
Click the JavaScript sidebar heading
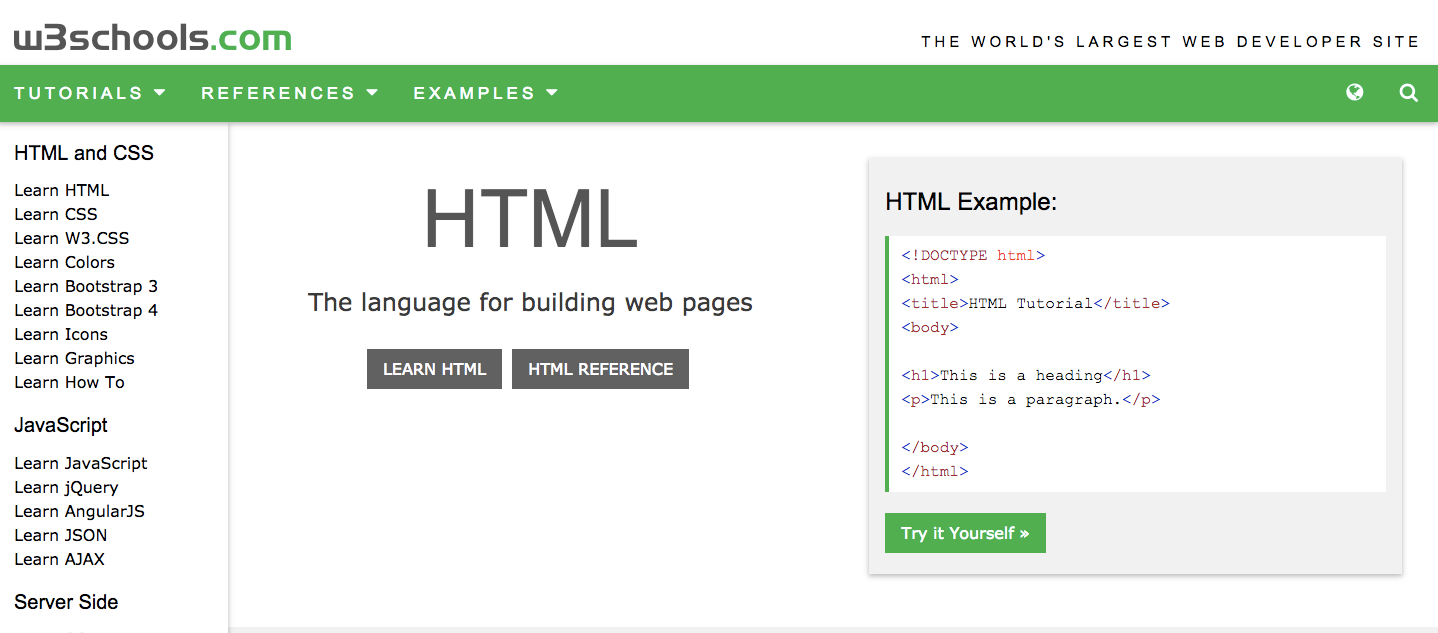click(x=61, y=425)
